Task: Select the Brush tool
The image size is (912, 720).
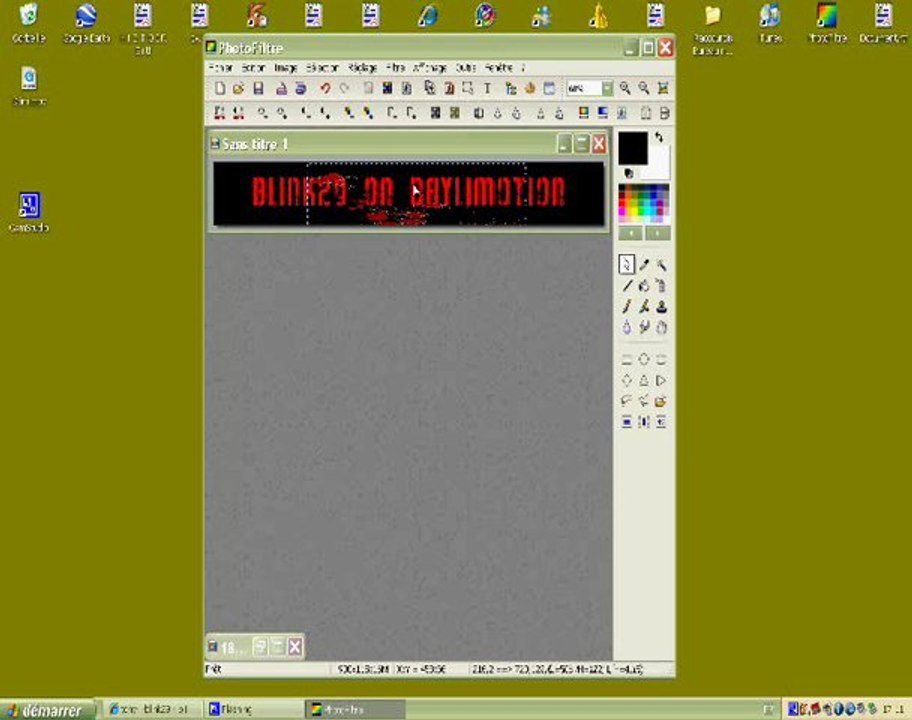Action: [x=626, y=306]
